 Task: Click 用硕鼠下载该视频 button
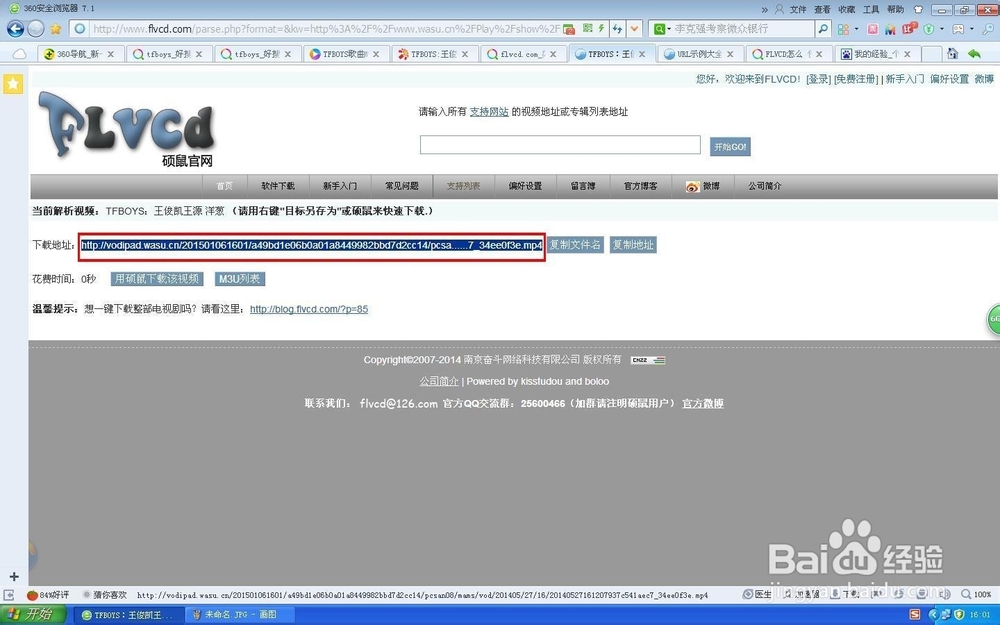[x=157, y=279]
